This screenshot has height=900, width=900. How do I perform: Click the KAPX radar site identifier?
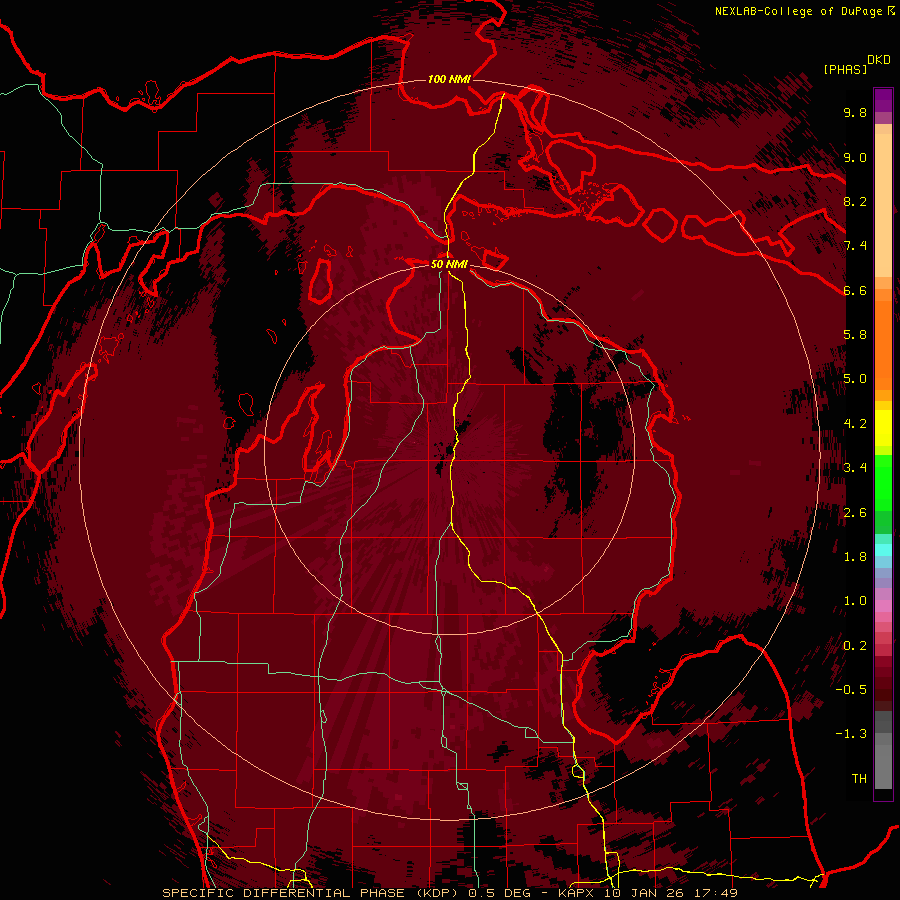point(577,893)
